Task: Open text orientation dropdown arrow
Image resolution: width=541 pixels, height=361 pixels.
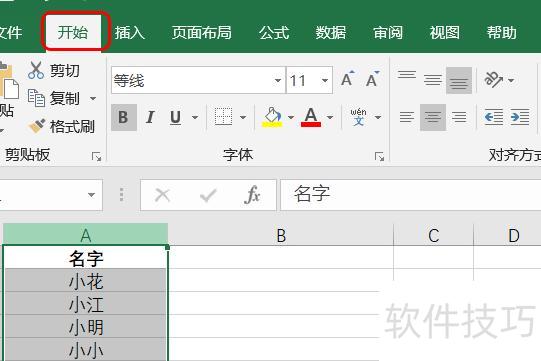Action: [x=511, y=81]
